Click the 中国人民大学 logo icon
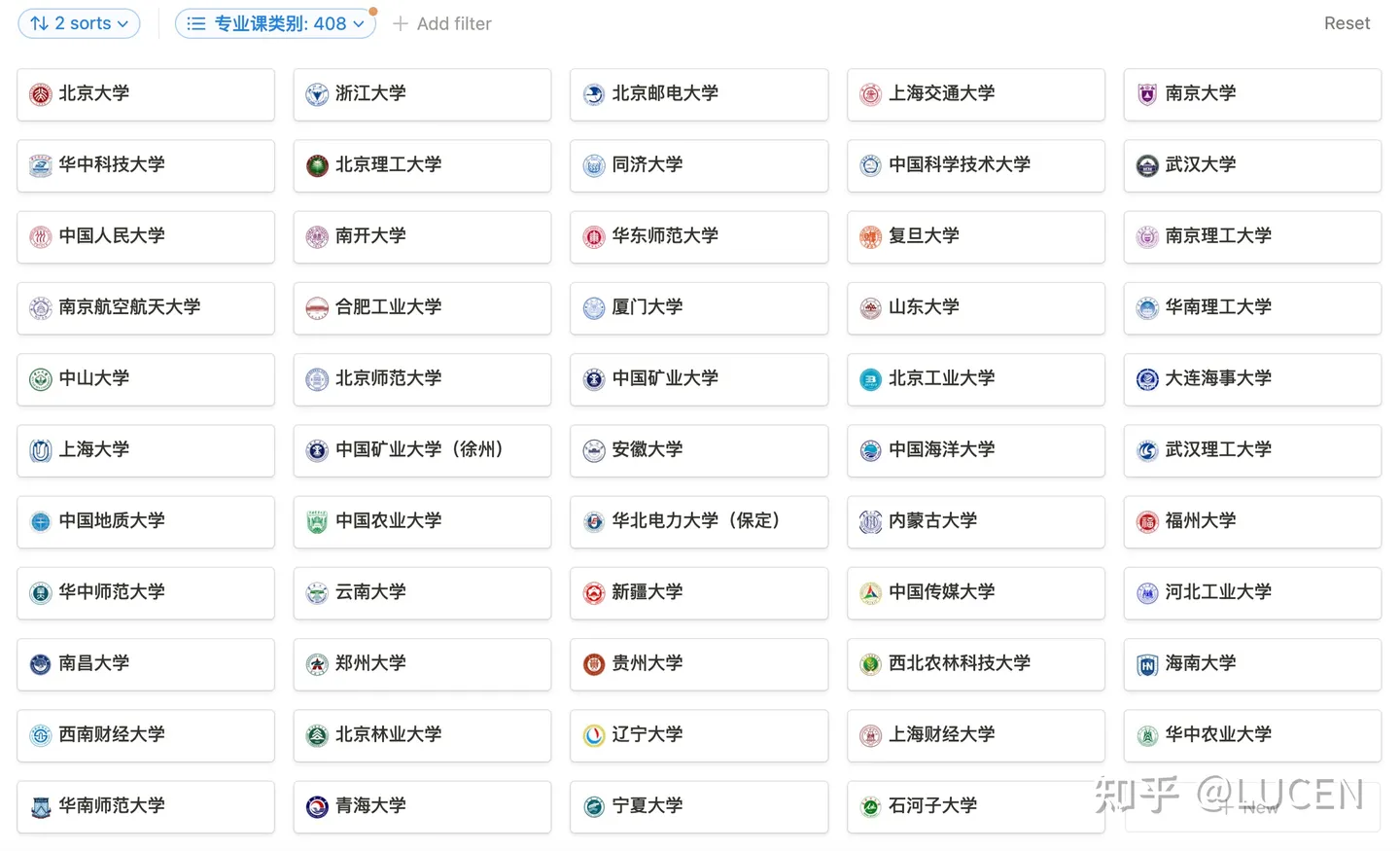Viewport: 1400px width, 851px height. point(40,236)
